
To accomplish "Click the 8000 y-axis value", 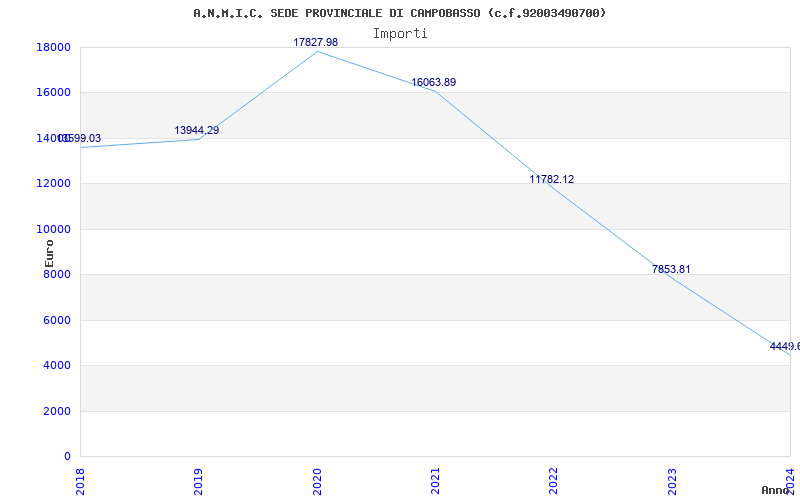I will [57, 274].
